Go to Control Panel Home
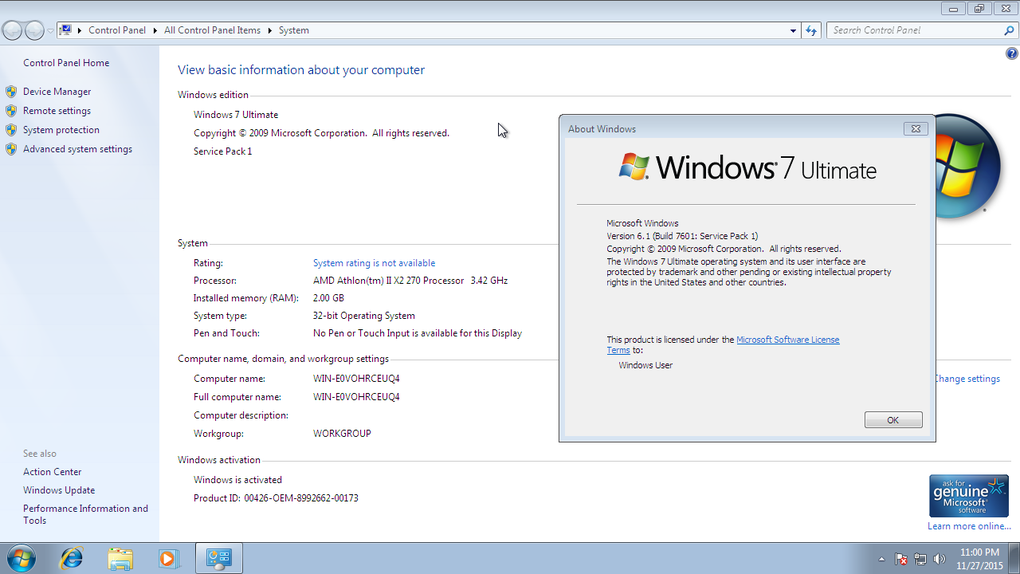The image size is (1020, 574). click(x=66, y=63)
